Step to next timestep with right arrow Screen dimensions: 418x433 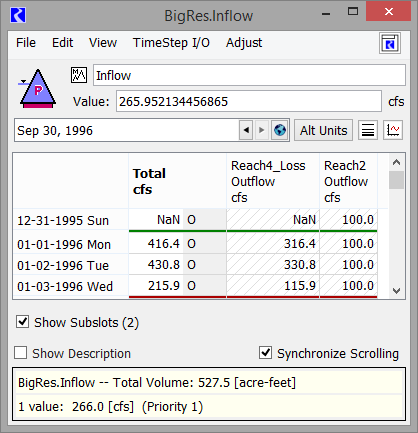point(261,130)
